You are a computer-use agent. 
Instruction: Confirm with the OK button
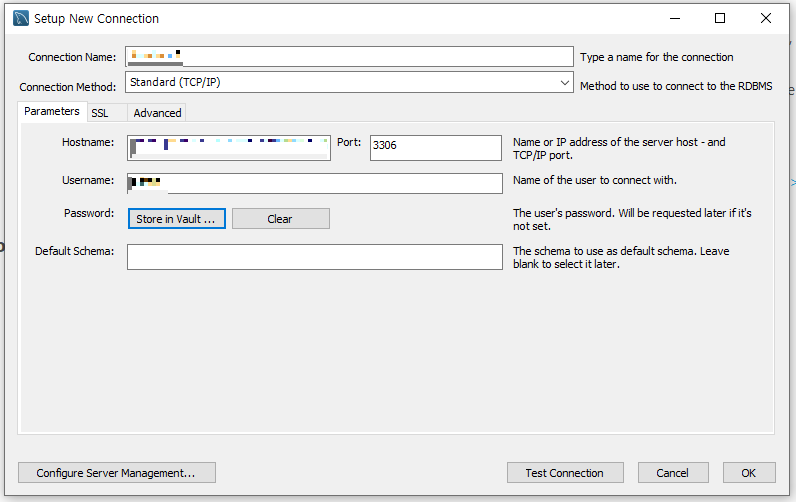pos(749,473)
